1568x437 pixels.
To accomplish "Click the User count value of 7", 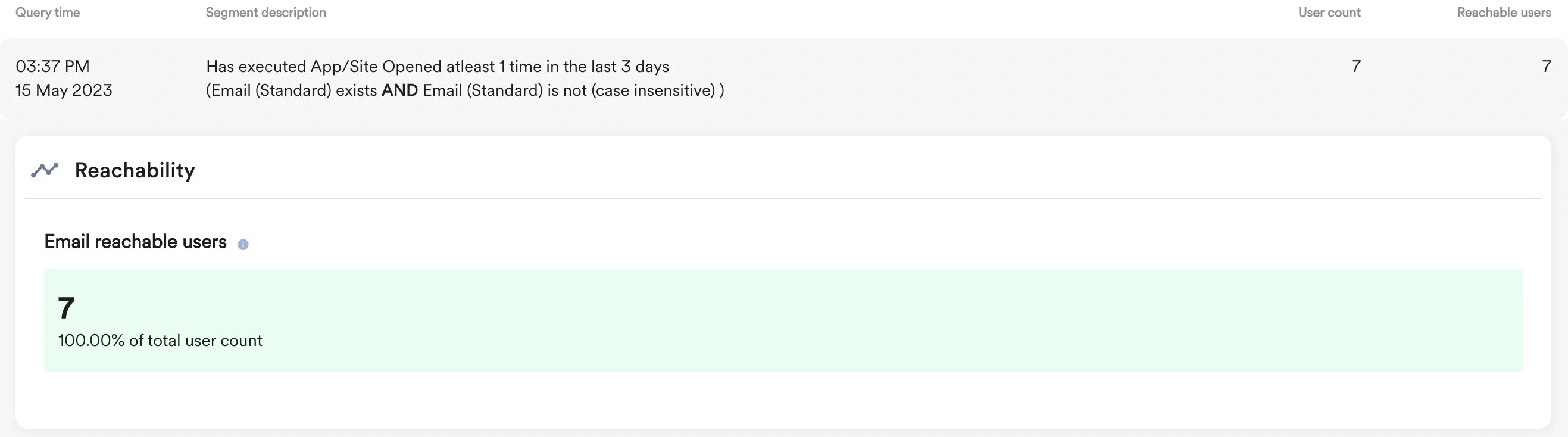I will coord(1355,66).
